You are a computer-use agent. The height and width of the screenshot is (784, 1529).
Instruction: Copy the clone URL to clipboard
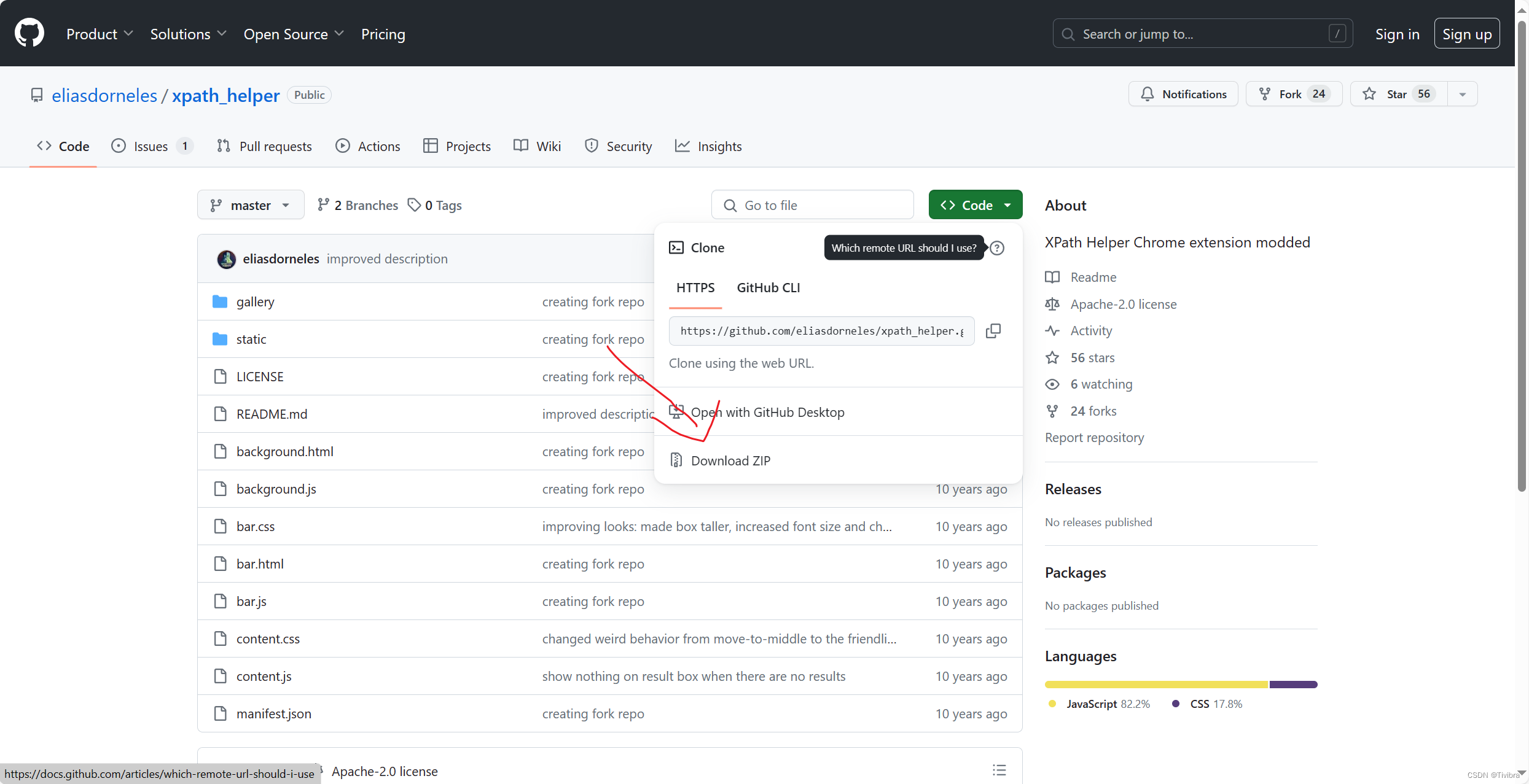(993, 331)
